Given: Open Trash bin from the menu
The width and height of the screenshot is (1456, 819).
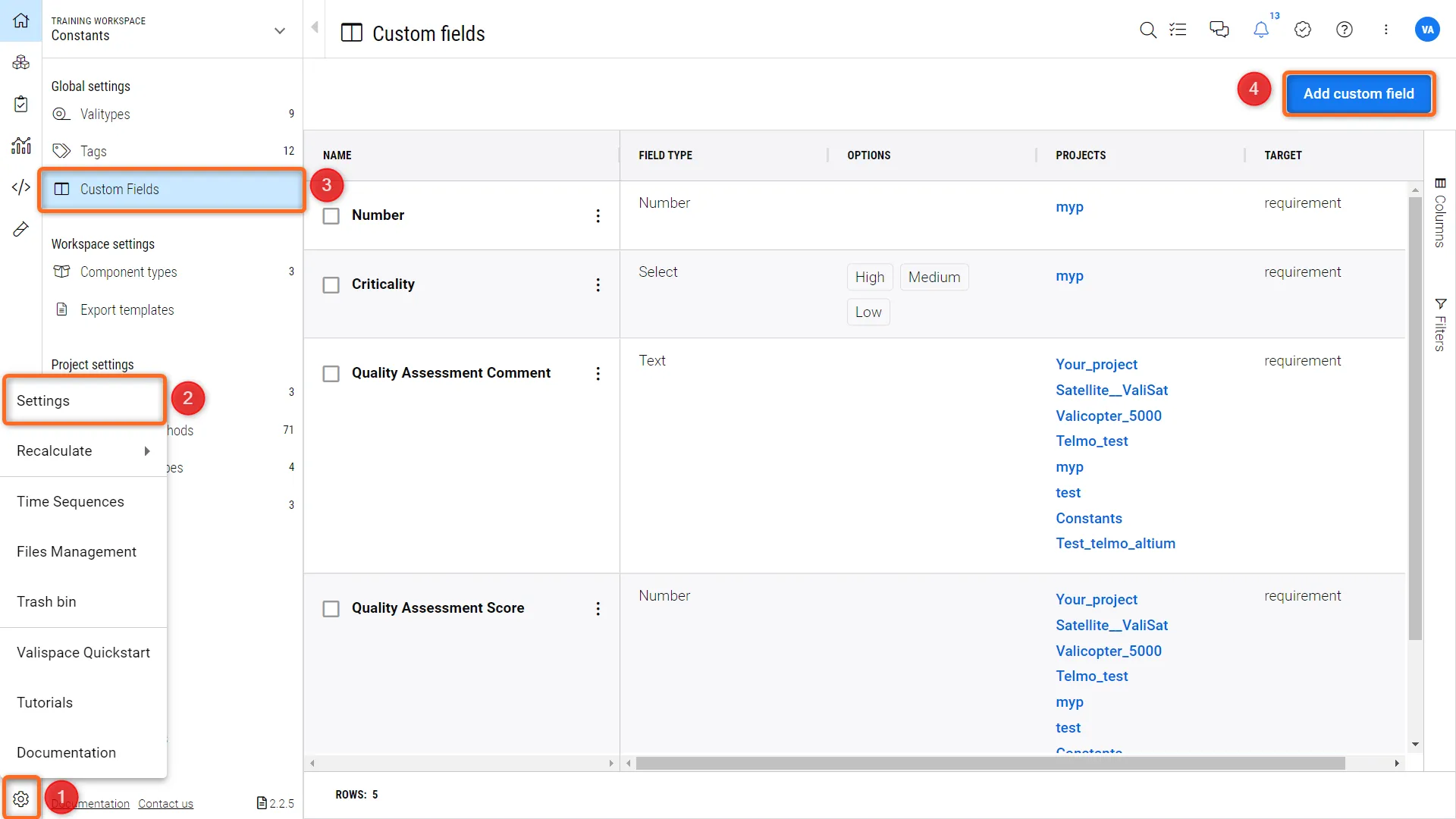Looking at the screenshot, I should [x=46, y=601].
